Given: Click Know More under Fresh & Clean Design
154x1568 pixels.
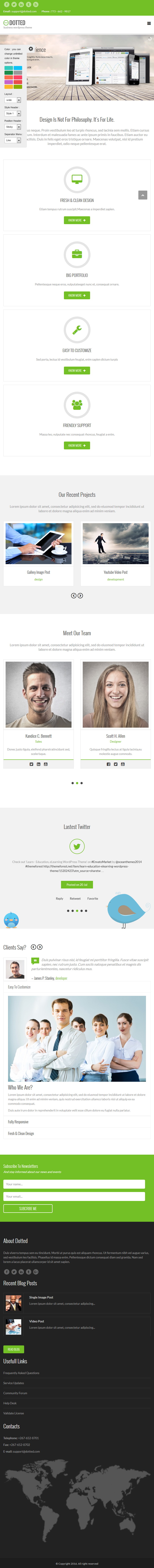Looking at the screenshot, I should point(77,220).
